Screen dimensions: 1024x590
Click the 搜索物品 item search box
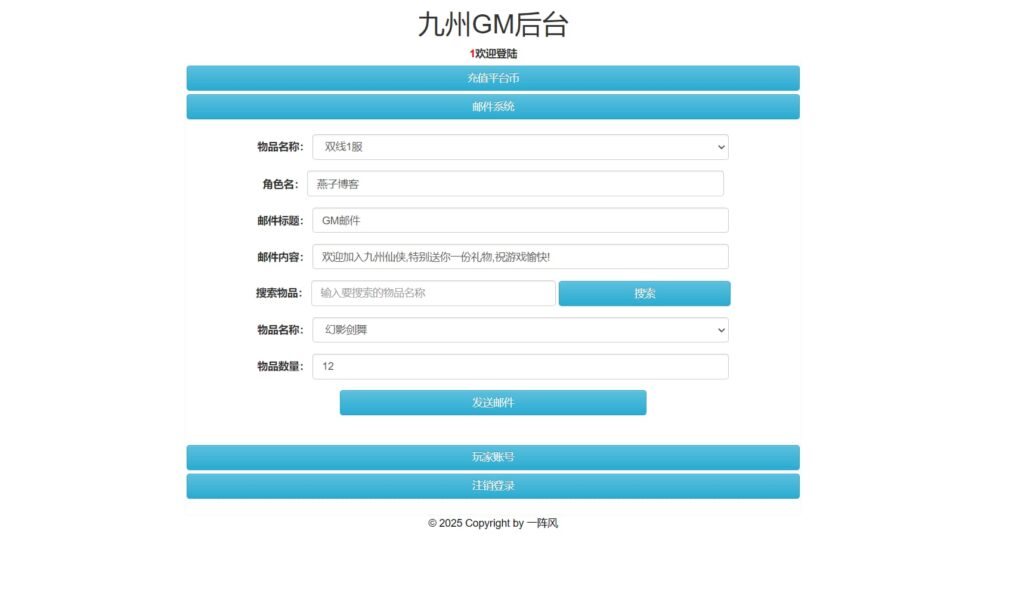(432, 293)
